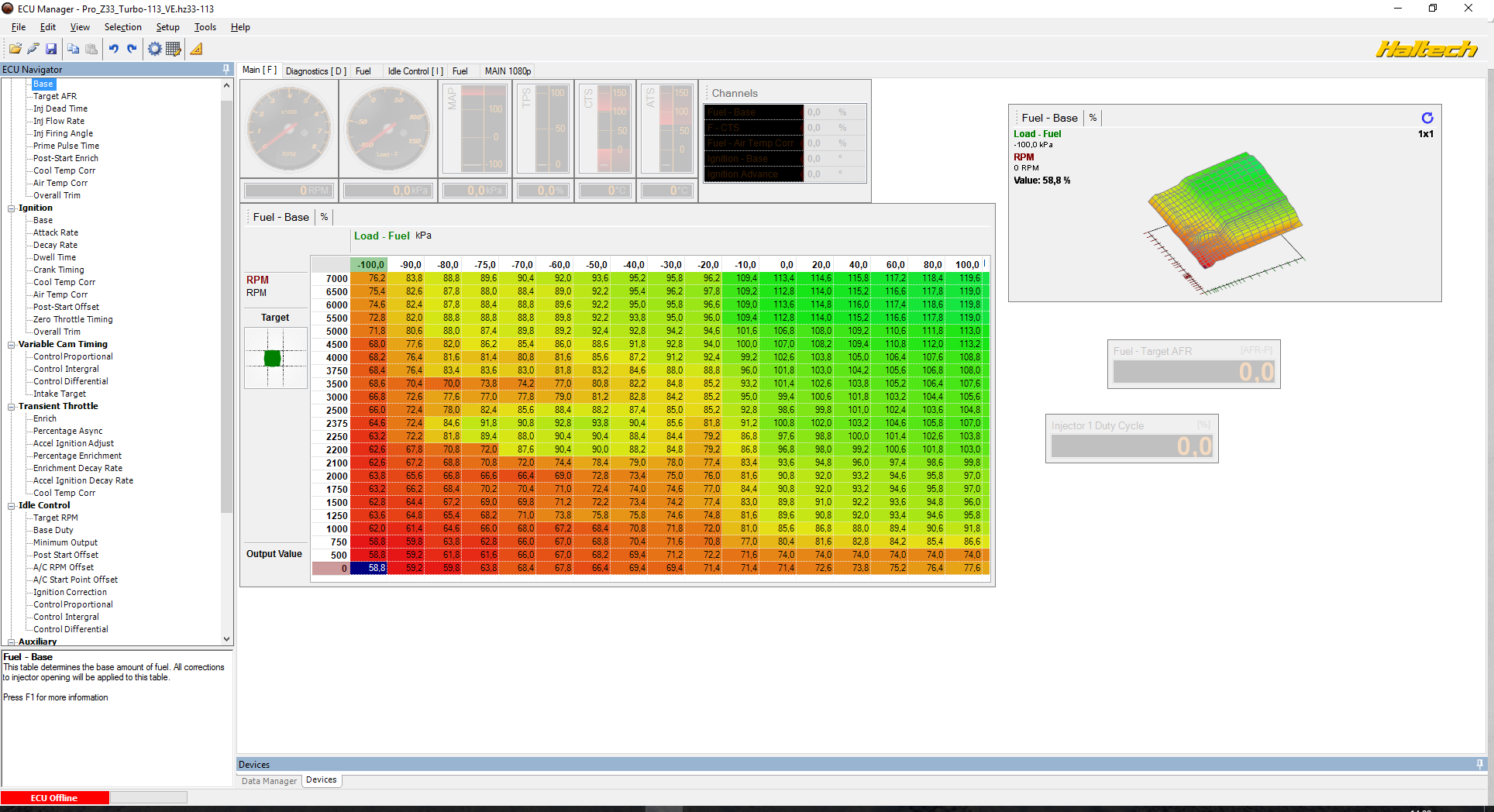Collapse the Idle Control tree group
Image resolution: width=1494 pixels, height=812 pixels.
point(12,506)
